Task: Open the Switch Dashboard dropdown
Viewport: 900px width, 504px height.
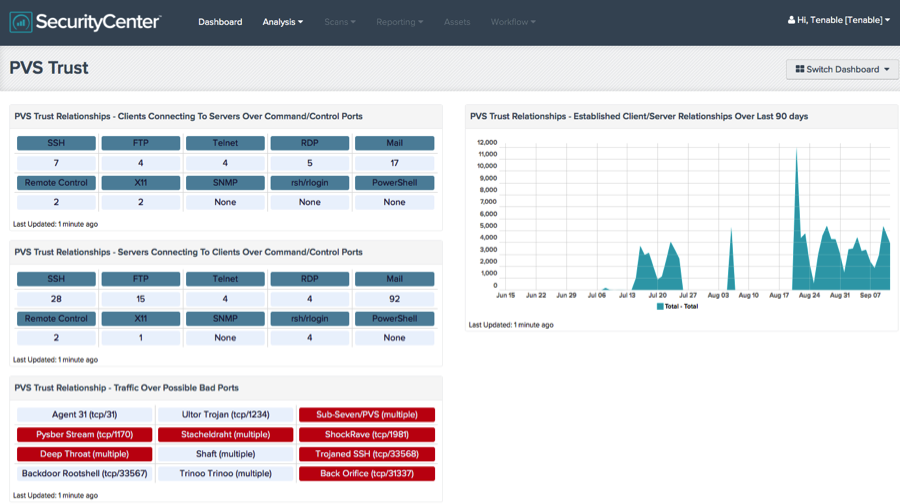Action: pos(842,69)
